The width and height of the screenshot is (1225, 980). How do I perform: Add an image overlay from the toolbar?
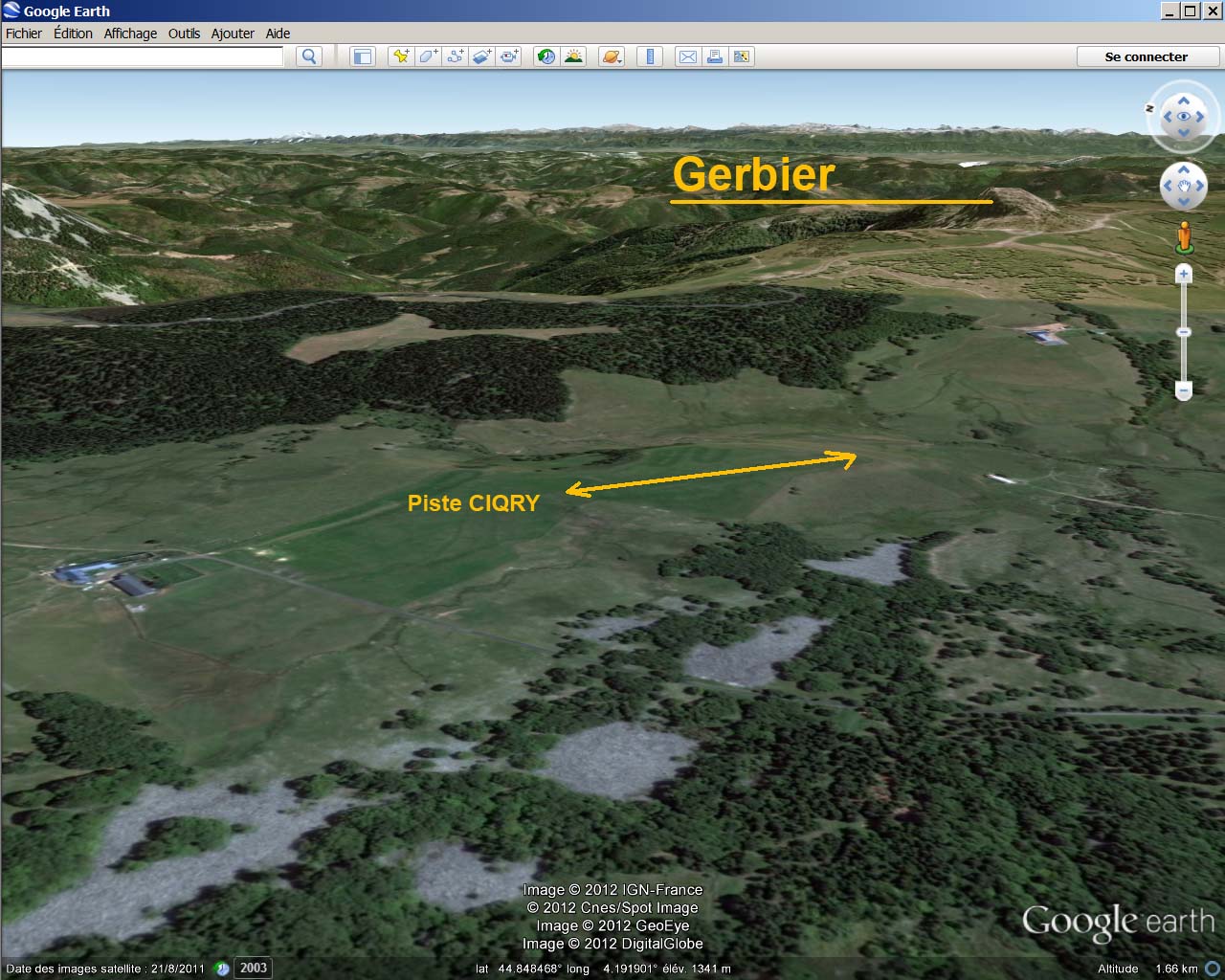tap(481, 56)
